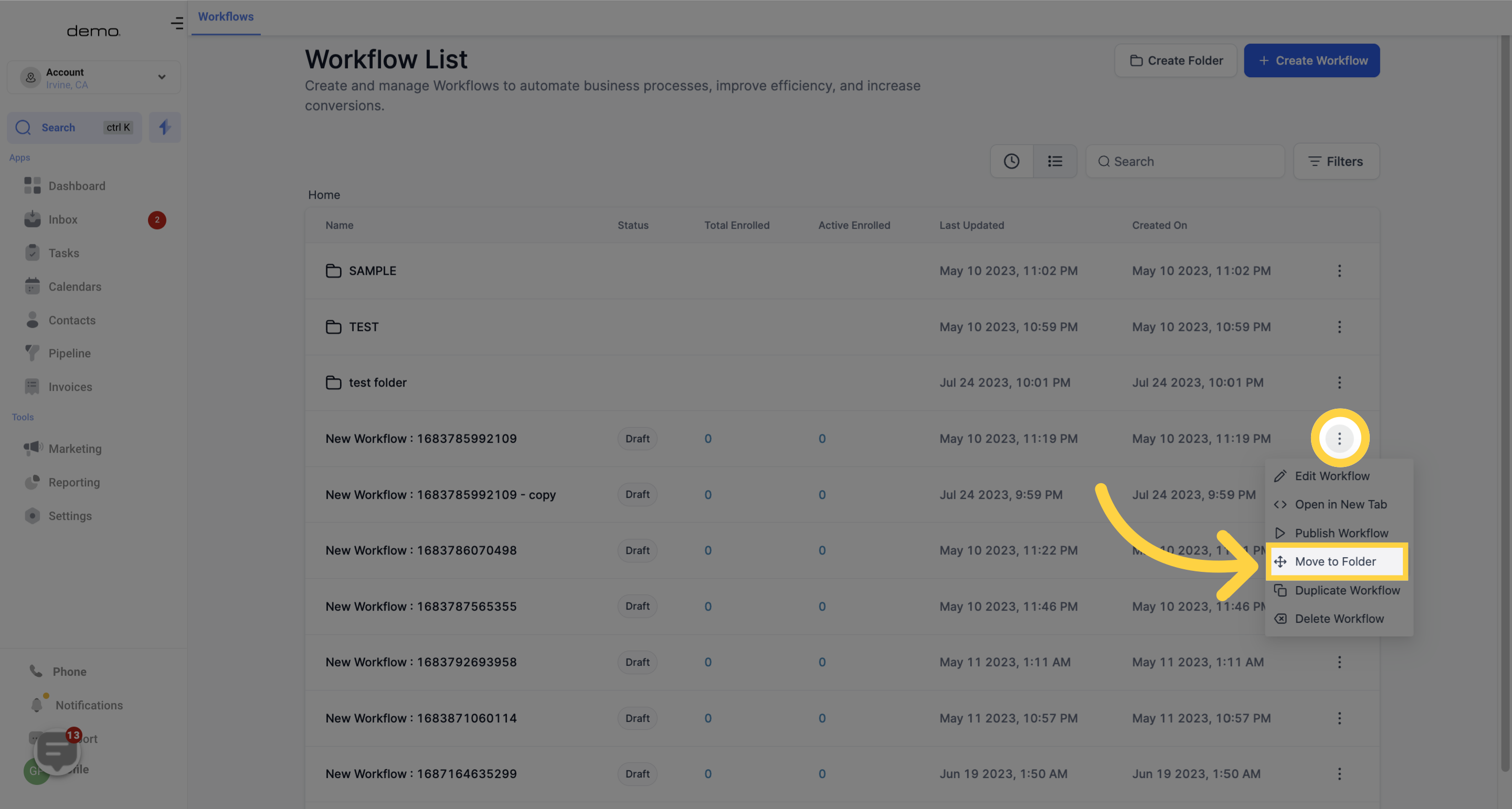Open the three-dot menu for SAMPLE folder
Screen dimensions: 1512x809
coord(1339,271)
